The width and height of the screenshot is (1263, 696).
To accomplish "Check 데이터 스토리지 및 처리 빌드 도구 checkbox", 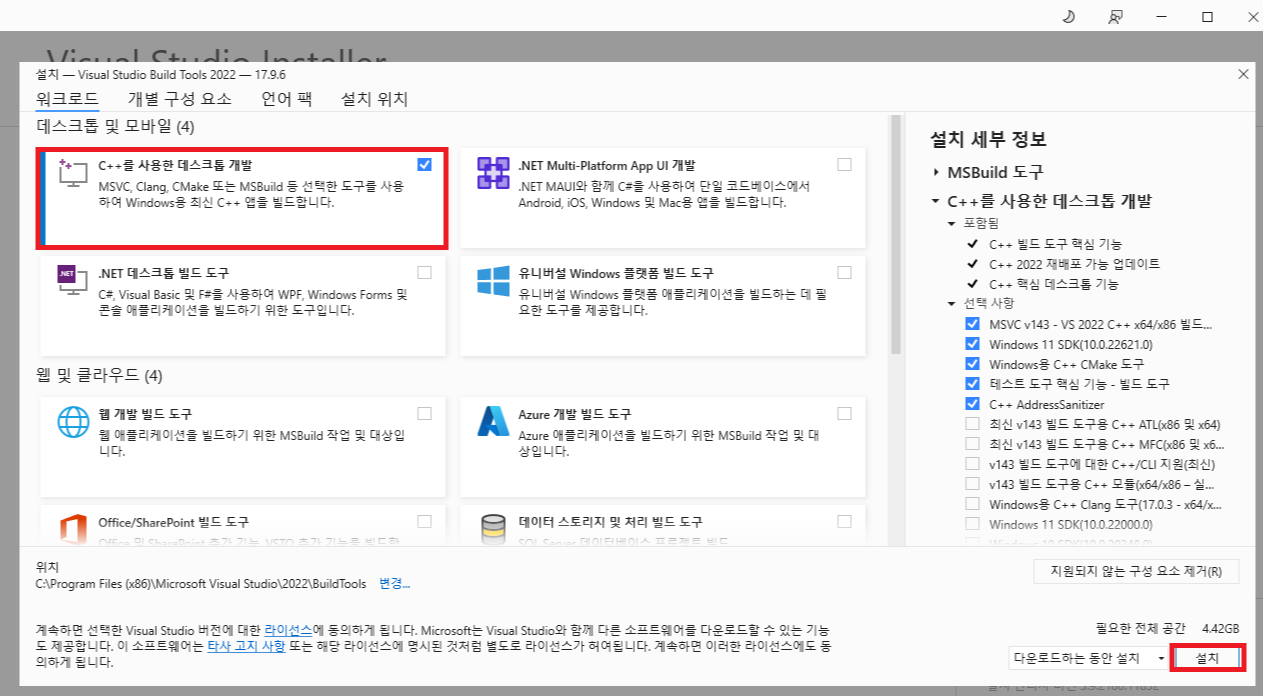I will tap(844, 521).
